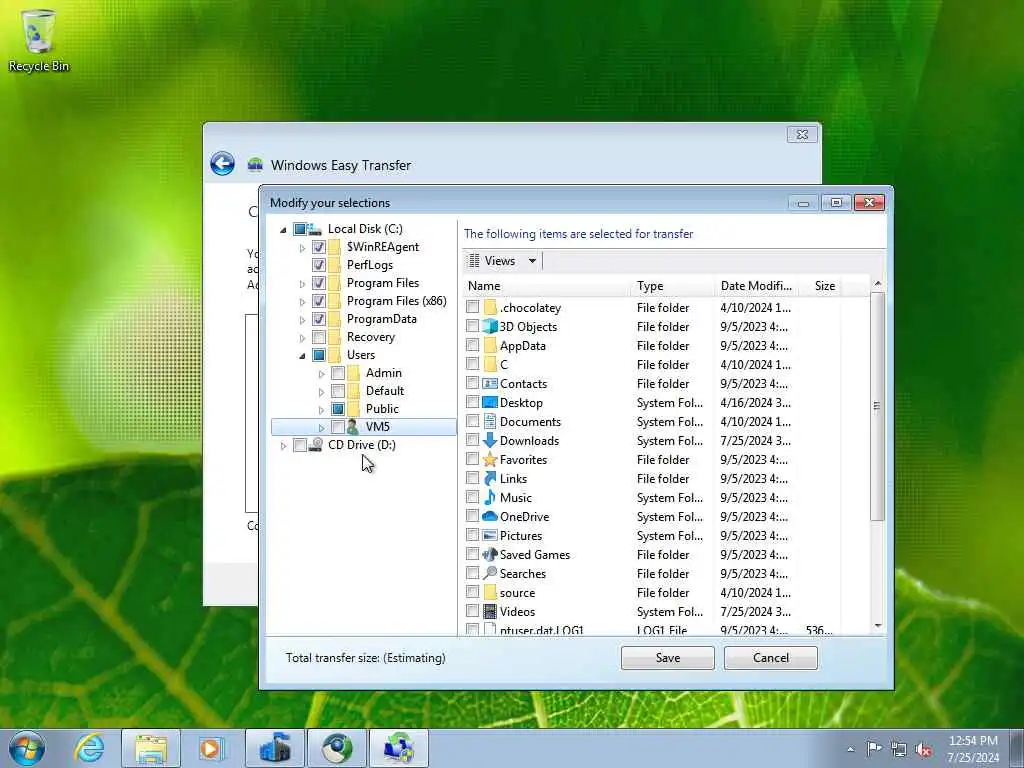Uncheck the $WinREAgent folder checkbox
Image resolution: width=1024 pixels, height=768 pixels.
point(319,247)
